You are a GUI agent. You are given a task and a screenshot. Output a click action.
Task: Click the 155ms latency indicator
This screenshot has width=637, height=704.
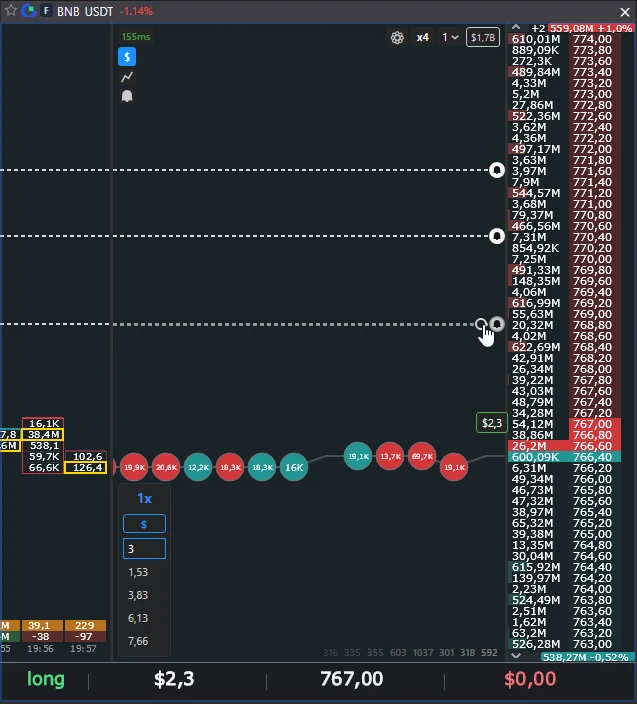(136, 37)
